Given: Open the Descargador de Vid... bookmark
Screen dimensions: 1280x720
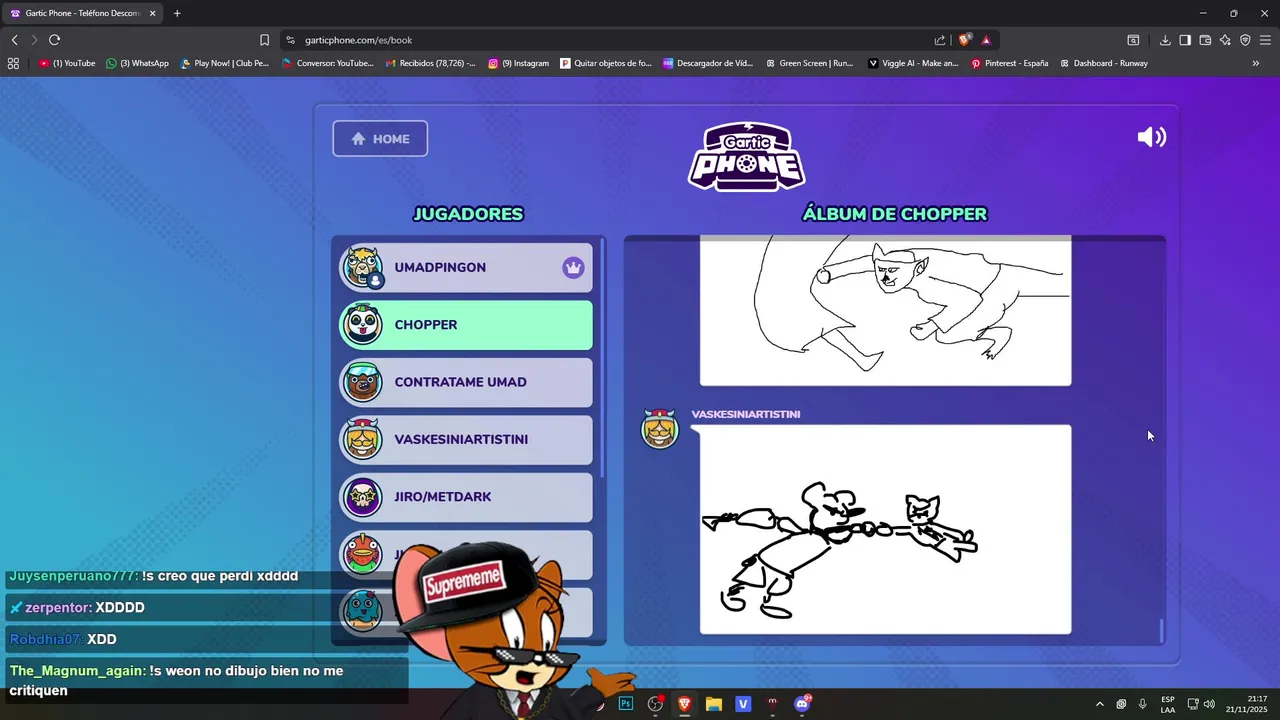Looking at the screenshot, I should tap(708, 63).
